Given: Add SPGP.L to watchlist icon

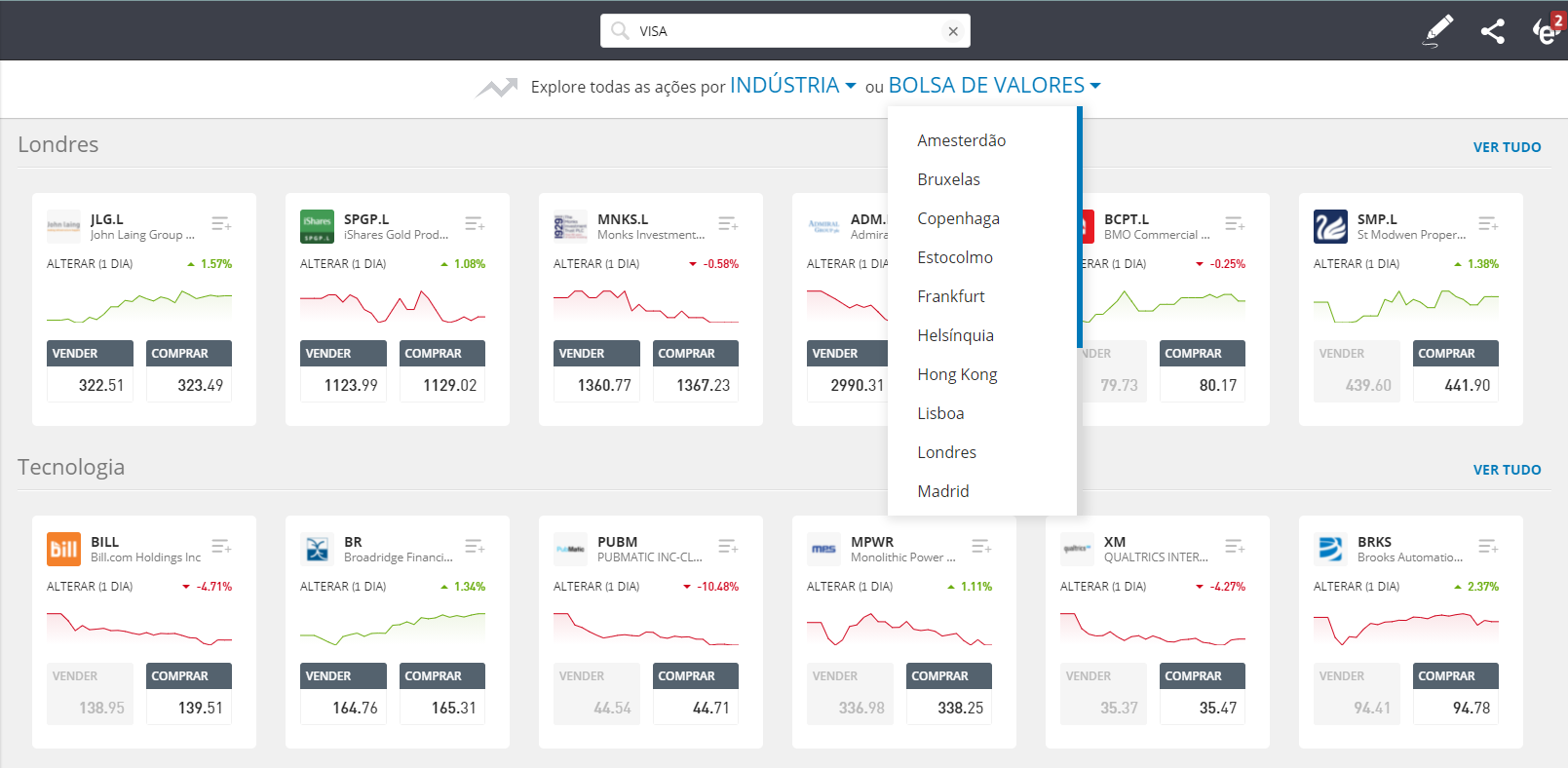Looking at the screenshot, I should [475, 224].
